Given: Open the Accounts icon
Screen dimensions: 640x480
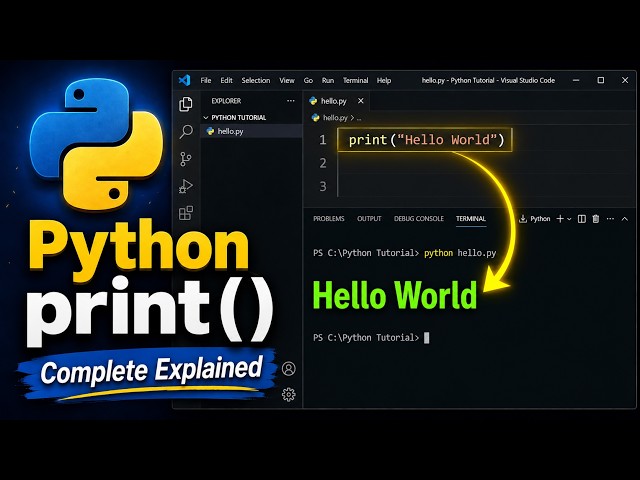Looking at the screenshot, I should point(289,369).
